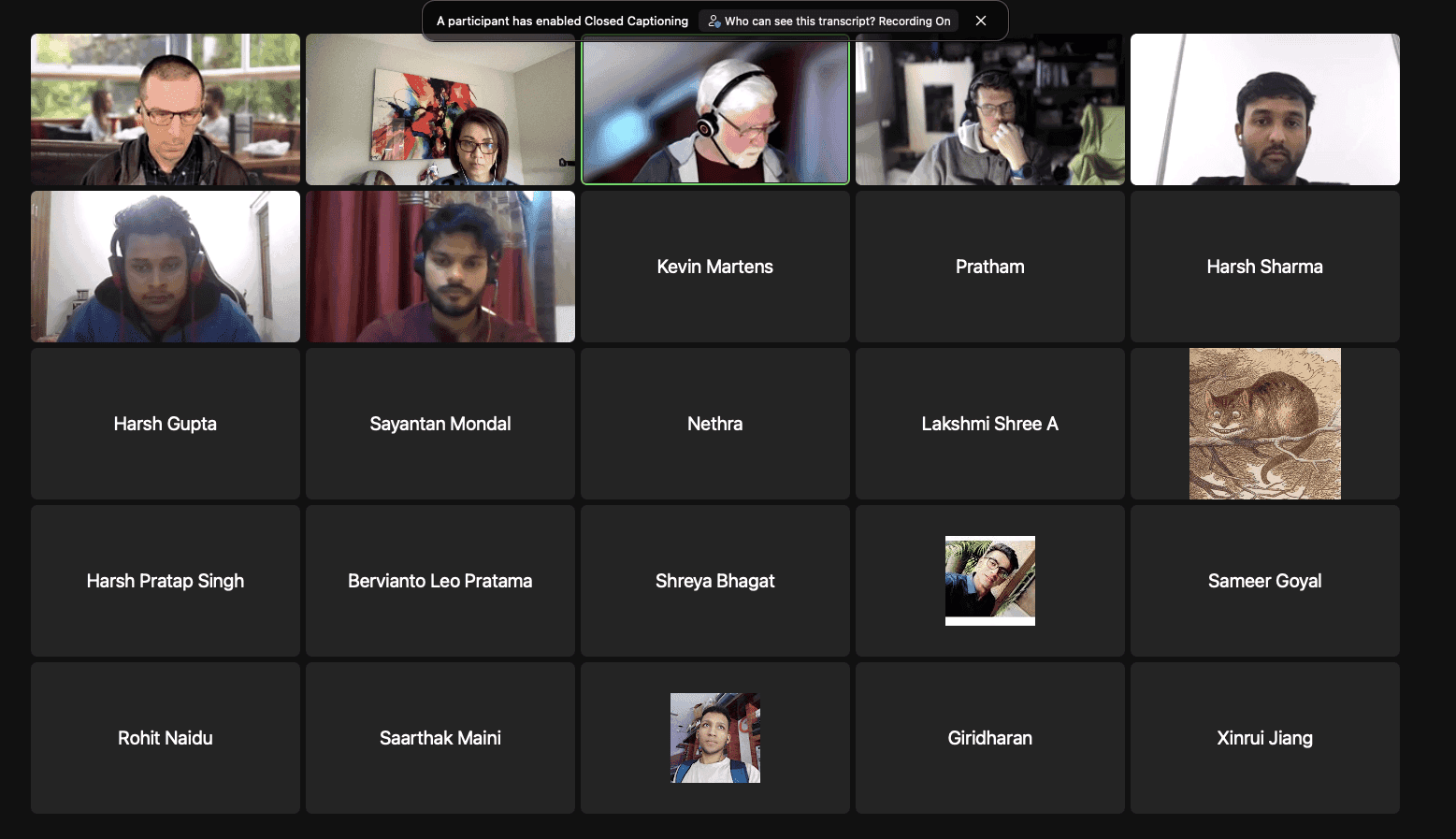The image size is (1456, 839).
Task: Click on Sayantan Mondal's tile
Action: point(440,424)
